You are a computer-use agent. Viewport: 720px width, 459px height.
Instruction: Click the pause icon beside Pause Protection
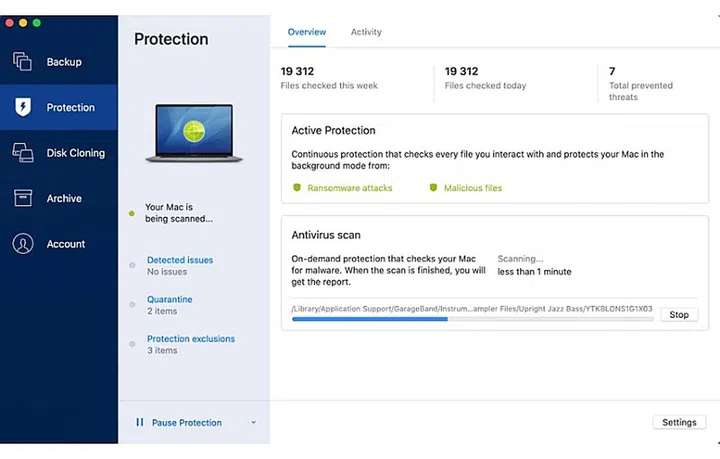pyautogui.click(x=140, y=423)
